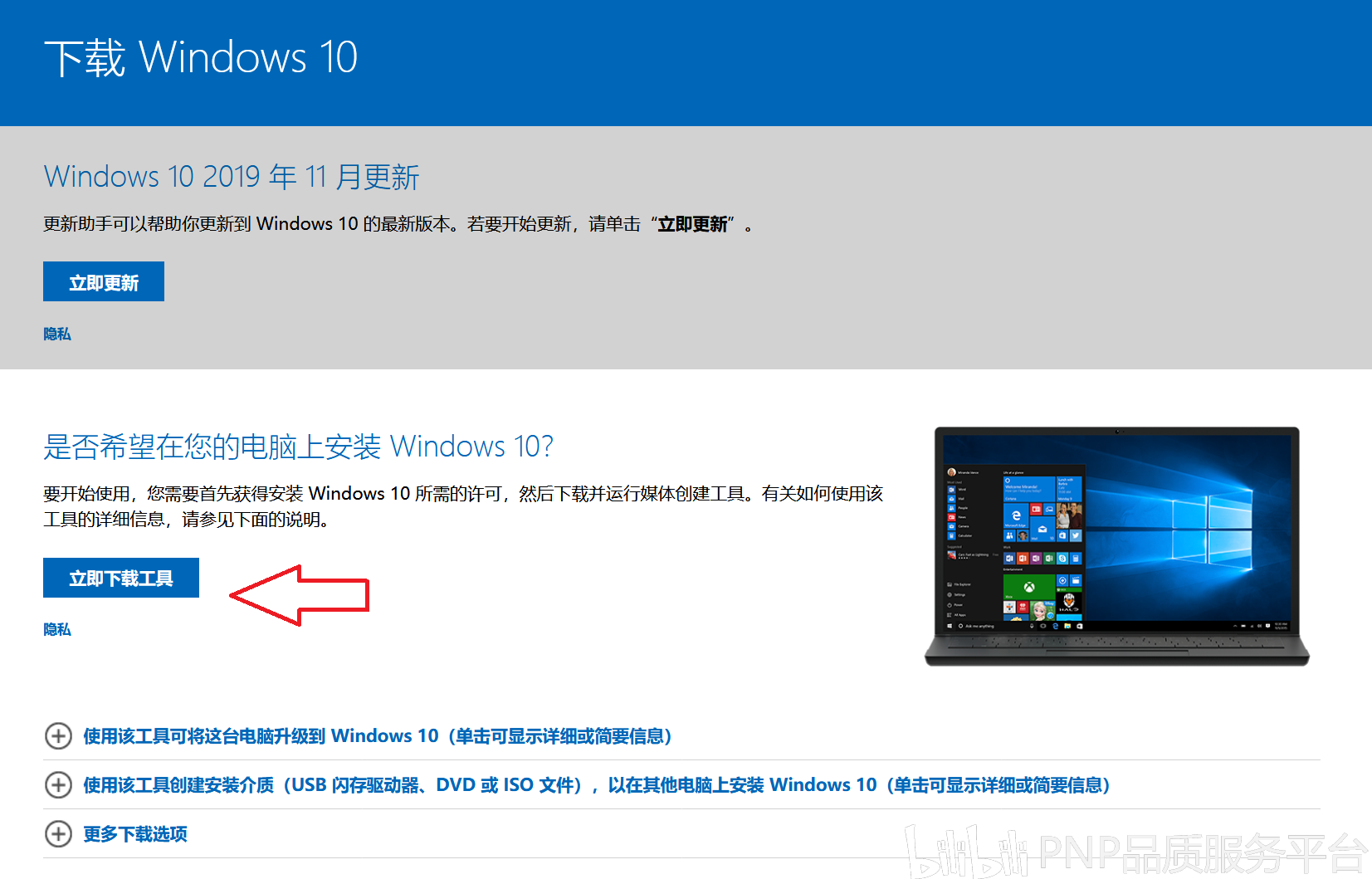
Task: Click the 是否希望在您的电脑上安装 Windows 10? heading
Action: pos(298,447)
